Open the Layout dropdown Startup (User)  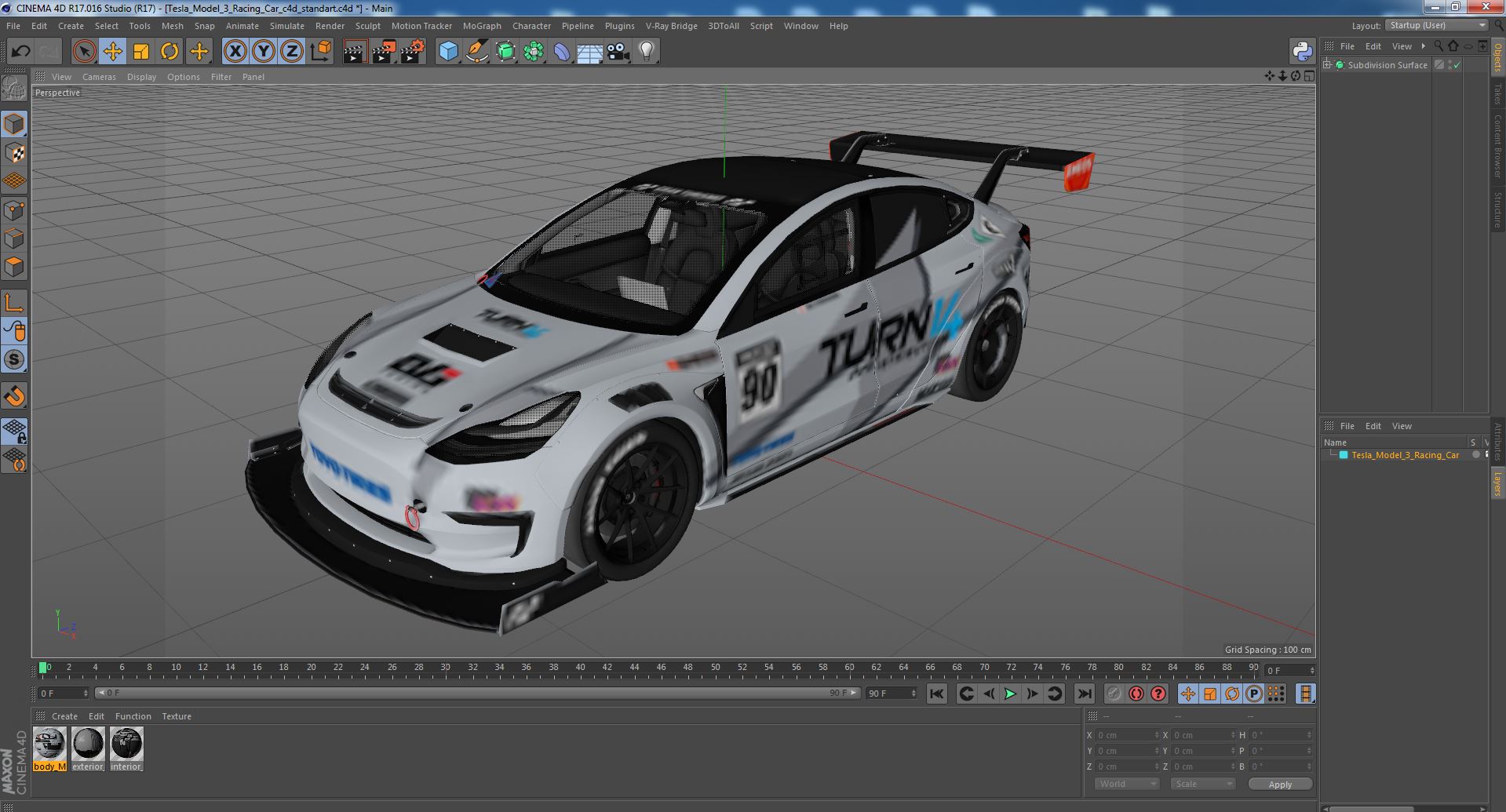pyautogui.click(x=1436, y=26)
